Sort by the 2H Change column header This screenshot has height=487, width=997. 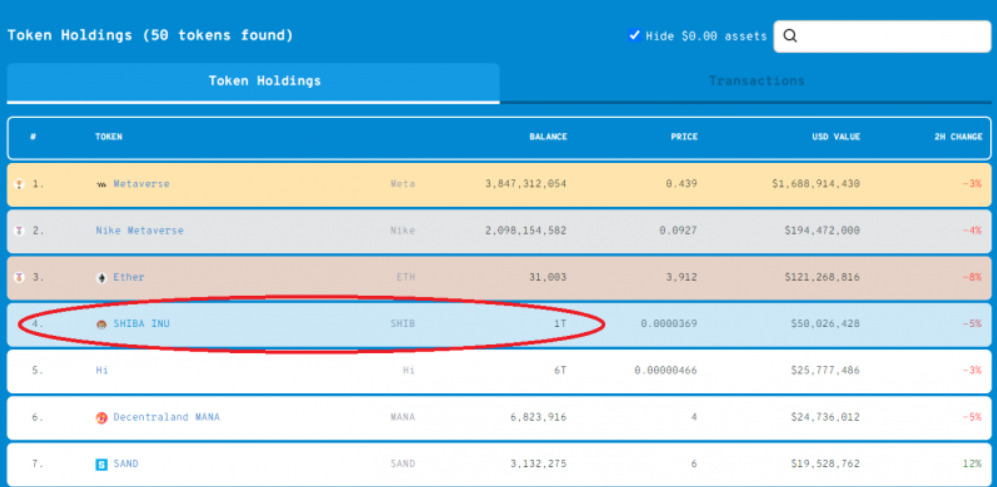[x=957, y=137]
